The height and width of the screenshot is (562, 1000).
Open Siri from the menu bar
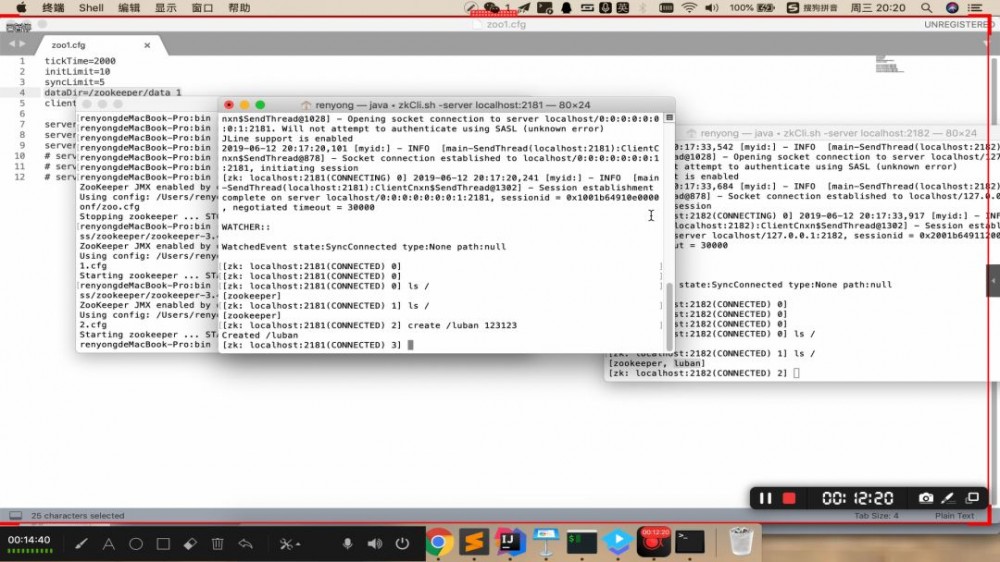[x=952, y=8]
